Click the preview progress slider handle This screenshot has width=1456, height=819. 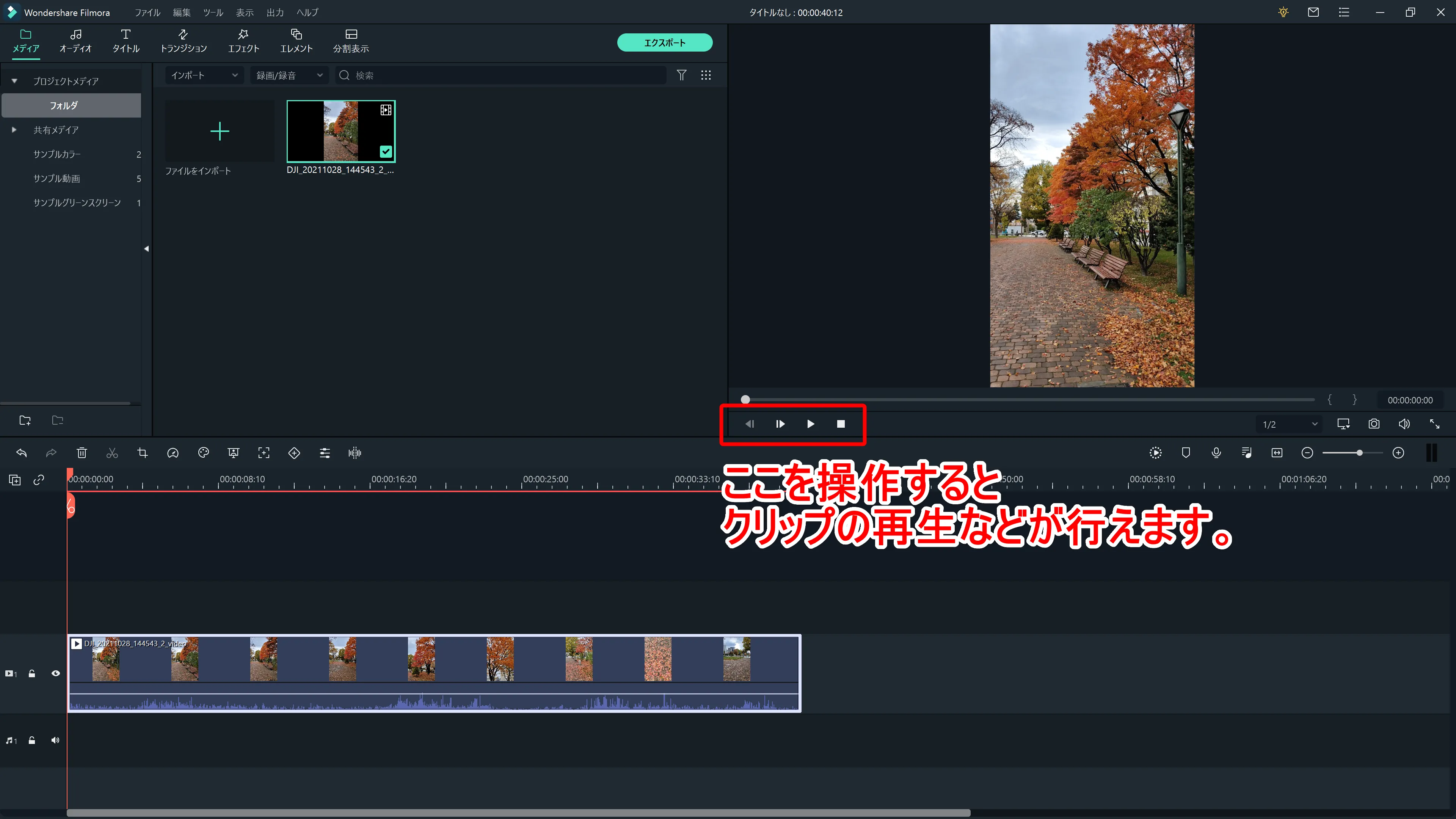[x=745, y=400]
